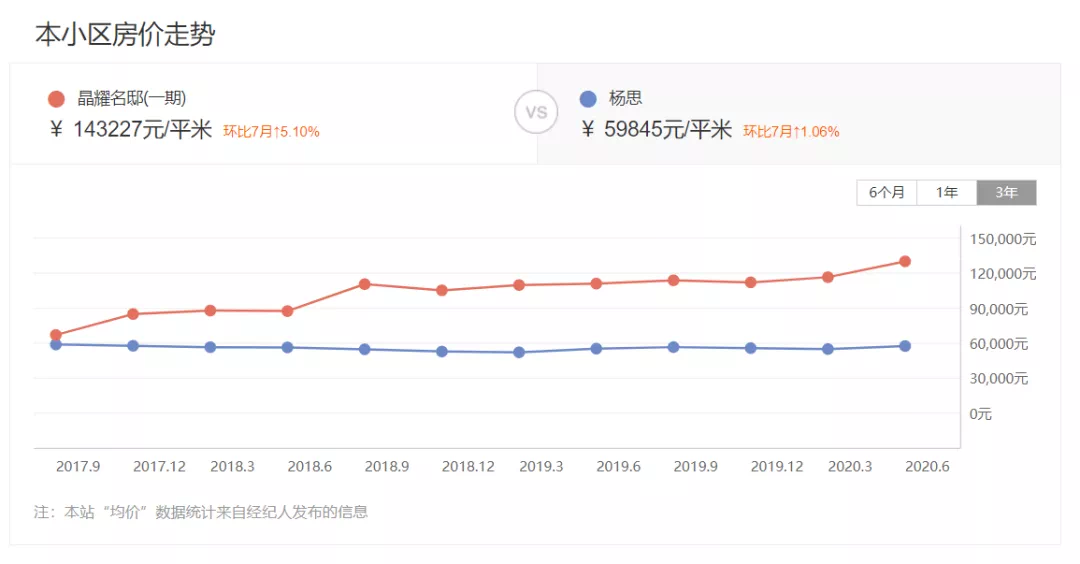Click the 环比7月↑5.10% change label
Image resolution: width=1080 pixels, height=564 pixels.
[271, 131]
